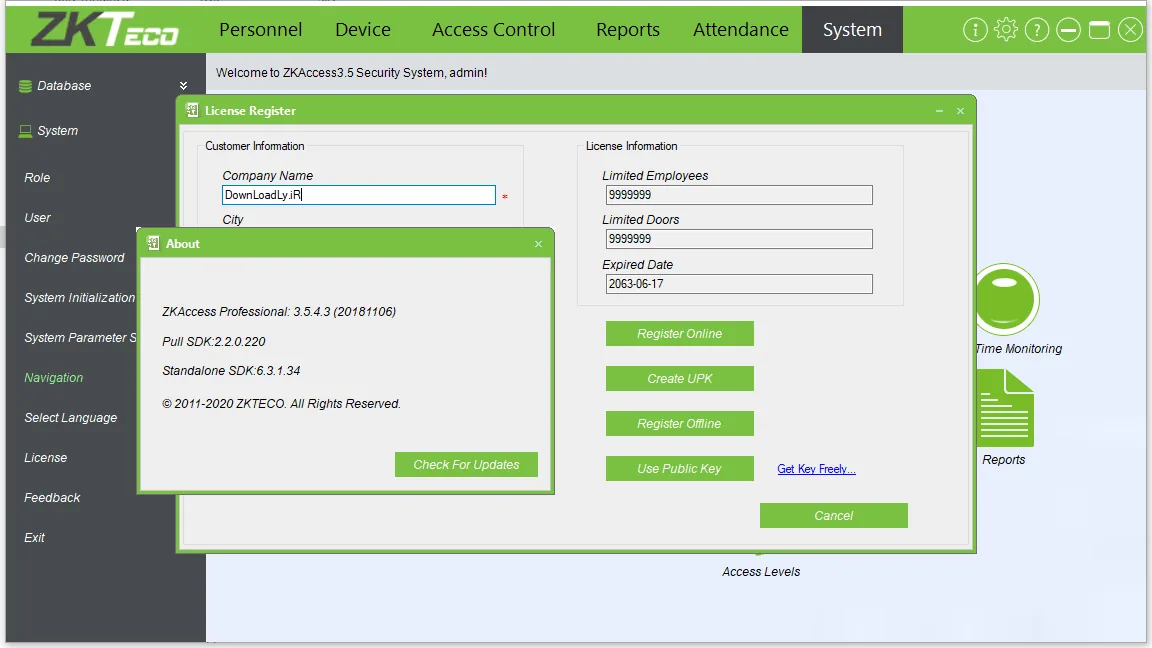Click the ZKTeco logo
Screen dimensions: 1152x648
click(x=104, y=29)
